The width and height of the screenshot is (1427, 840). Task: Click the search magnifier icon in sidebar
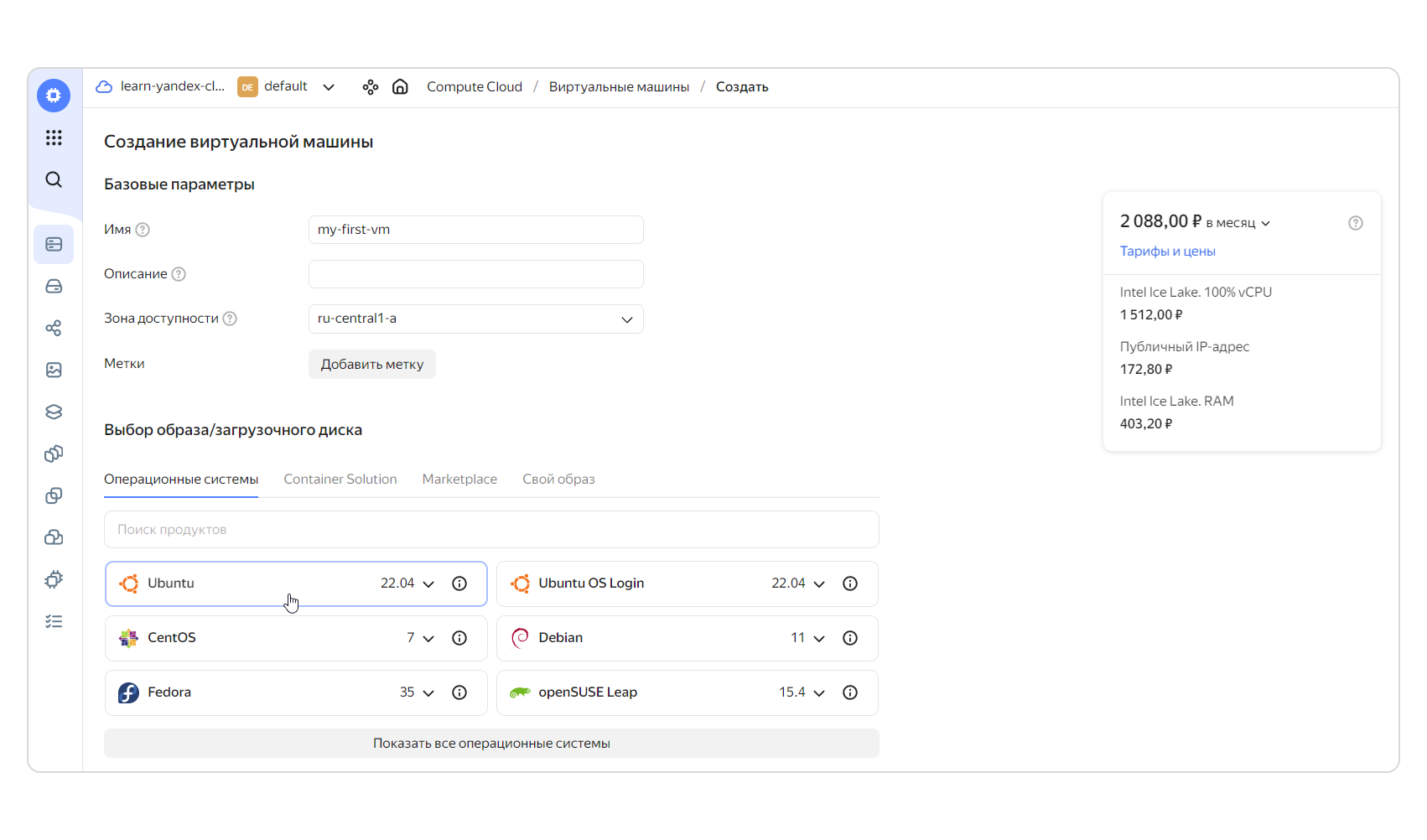(54, 179)
